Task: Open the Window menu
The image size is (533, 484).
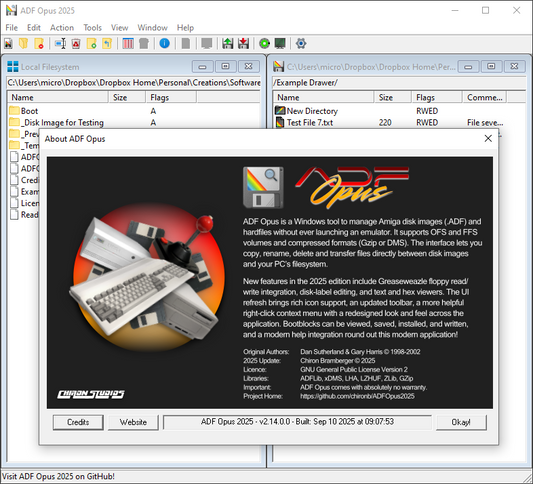Action: pyautogui.click(x=152, y=28)
